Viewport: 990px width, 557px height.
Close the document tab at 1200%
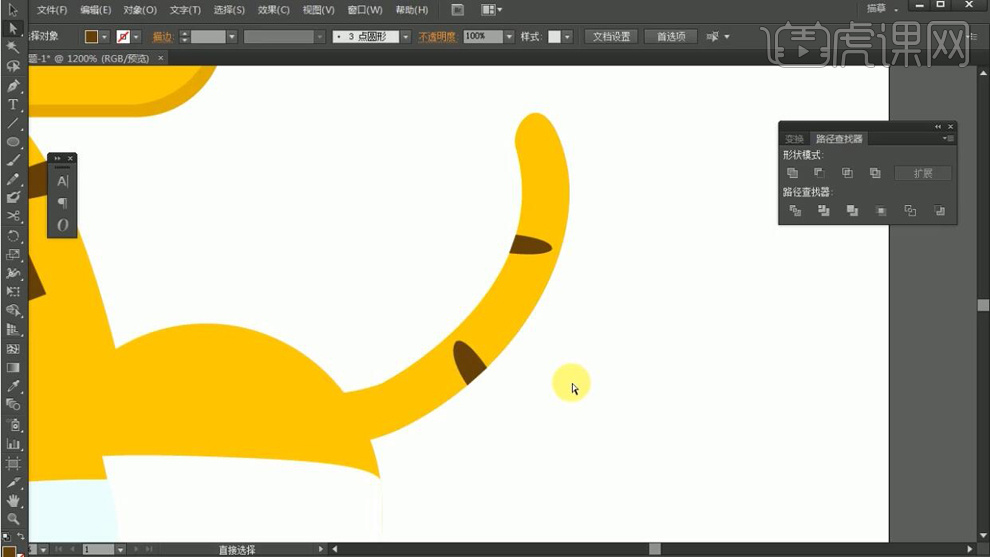(160, 58)
